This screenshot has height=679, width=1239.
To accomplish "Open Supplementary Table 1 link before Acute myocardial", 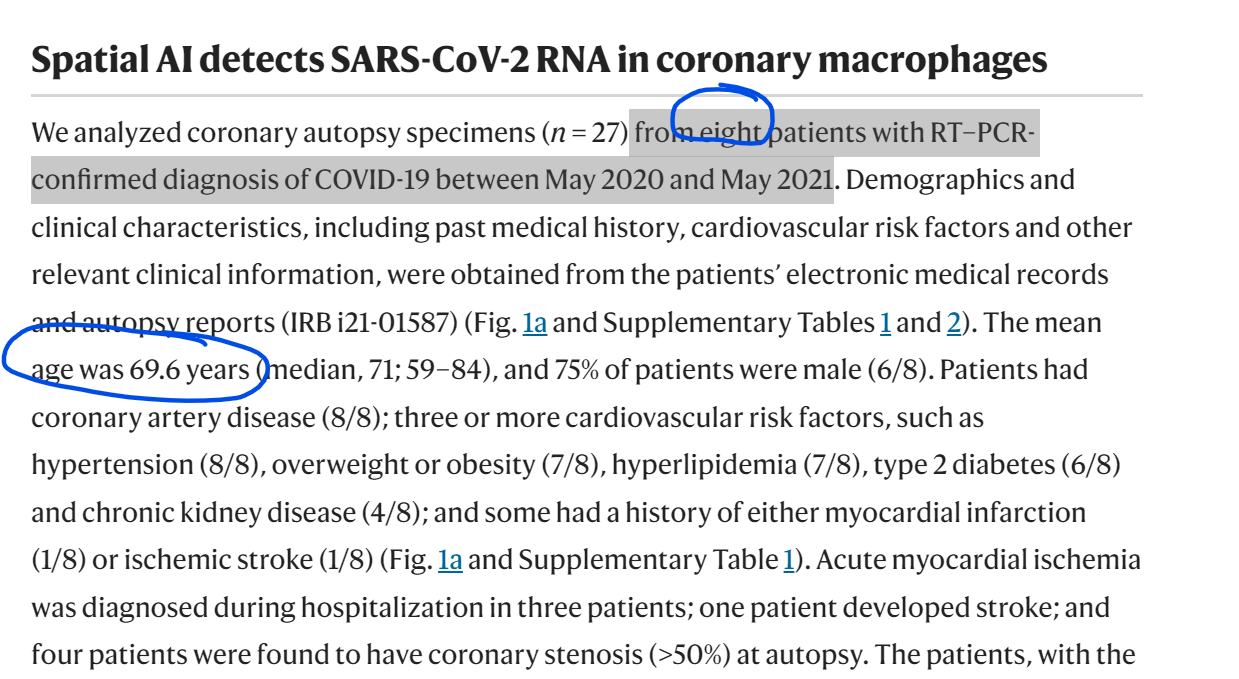I will tap(788, 560).
